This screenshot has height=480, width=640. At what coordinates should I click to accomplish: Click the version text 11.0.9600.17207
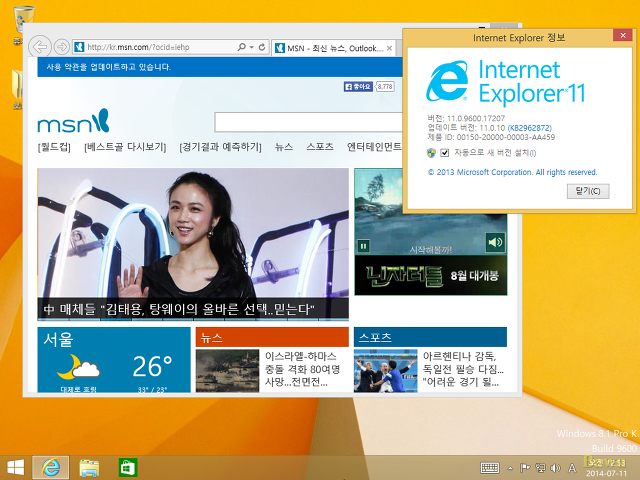pyautogui.click(x=476, y=118)
